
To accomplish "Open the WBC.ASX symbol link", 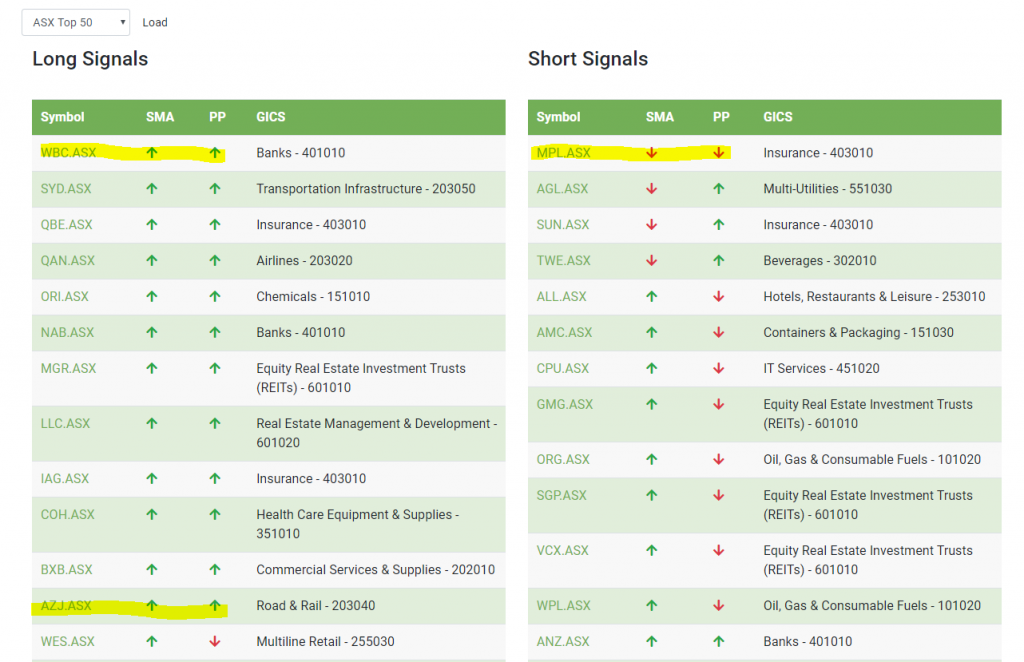I will (68, 153).
